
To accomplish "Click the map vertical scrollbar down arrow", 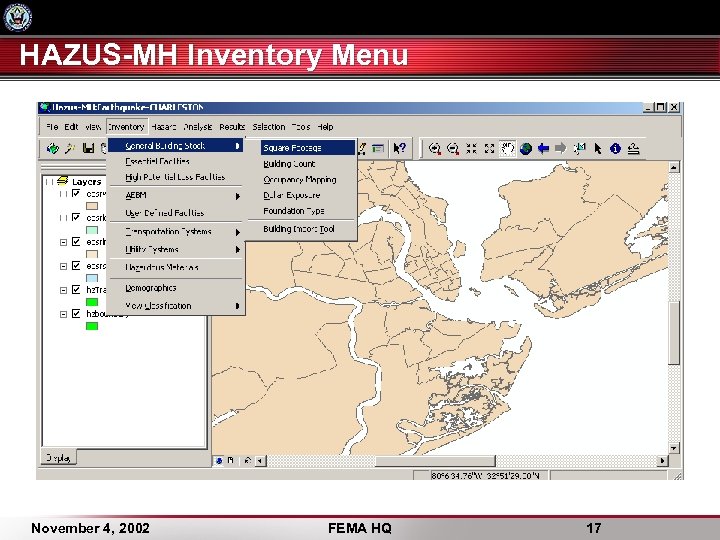I will [x=674, y=448].
